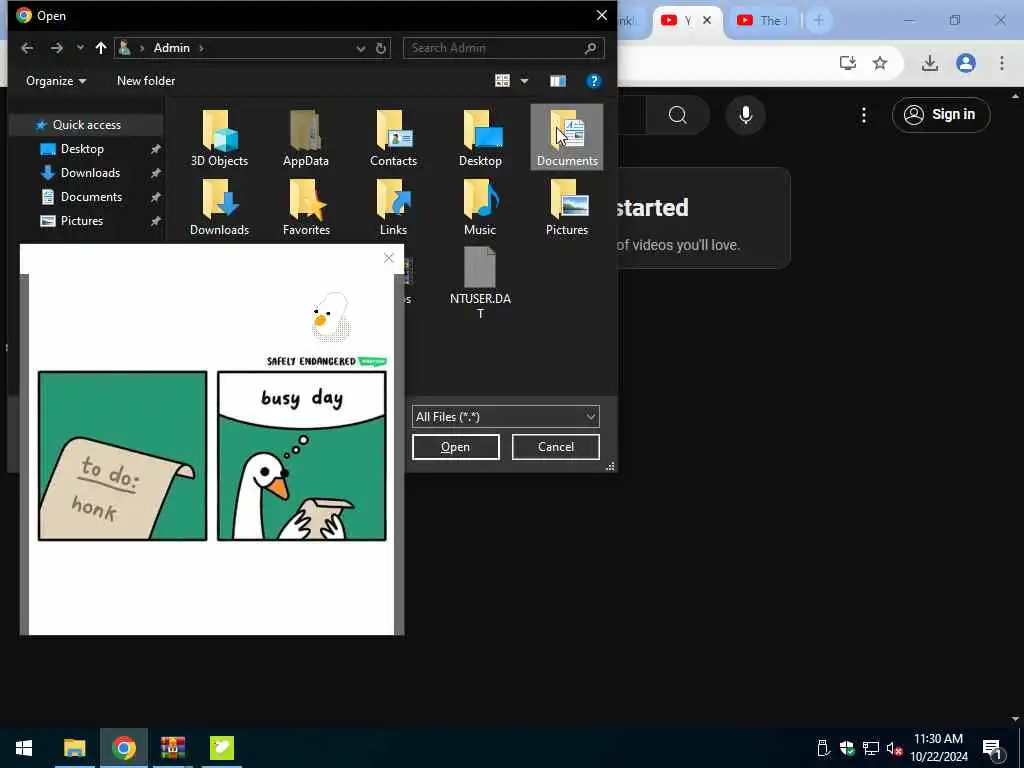Expand the Admin breadcrumb chevron
Image resolution: width=1024 pixels, height=768 pixels.
coord(201,48)
